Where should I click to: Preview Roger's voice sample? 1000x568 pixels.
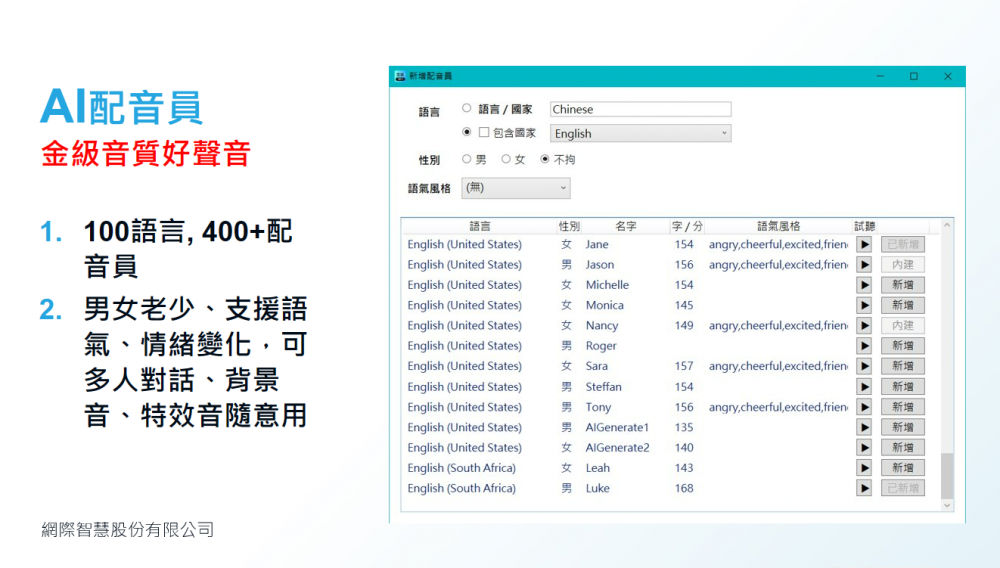coord(864,346)
